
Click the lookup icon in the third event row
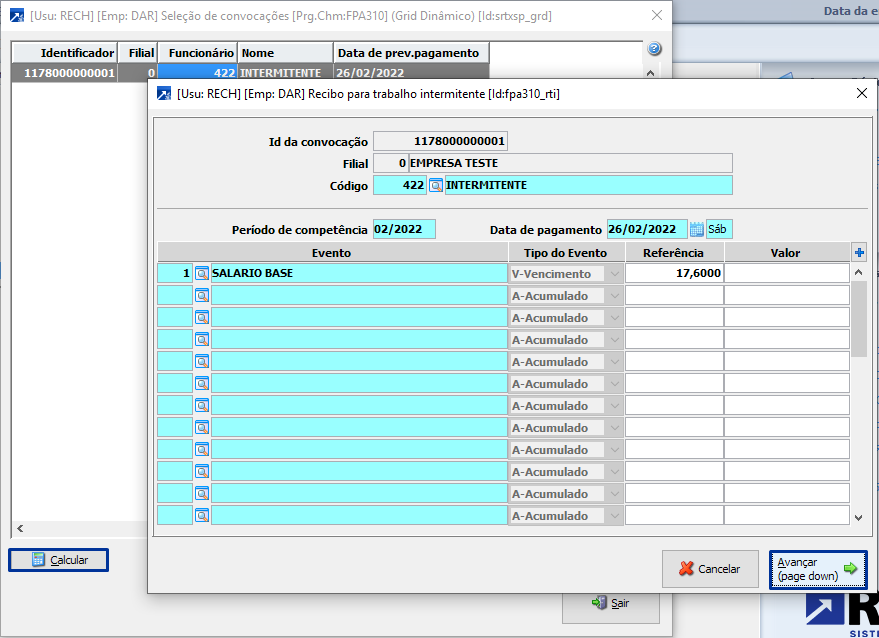tap(202, 317)
